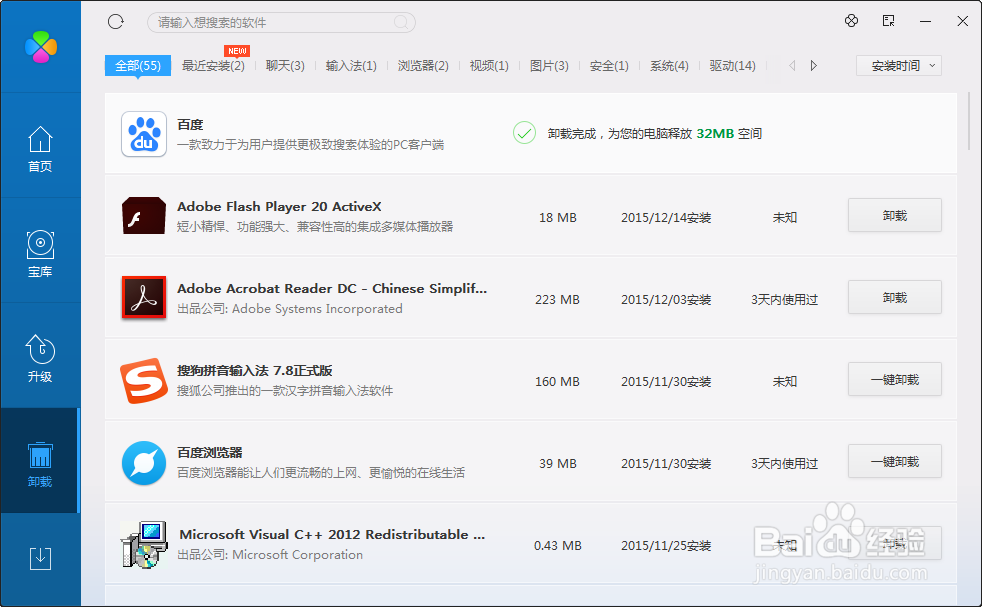Click the vertical scrollbar of the list
982x607 pixels.
[x=969, y=122]
